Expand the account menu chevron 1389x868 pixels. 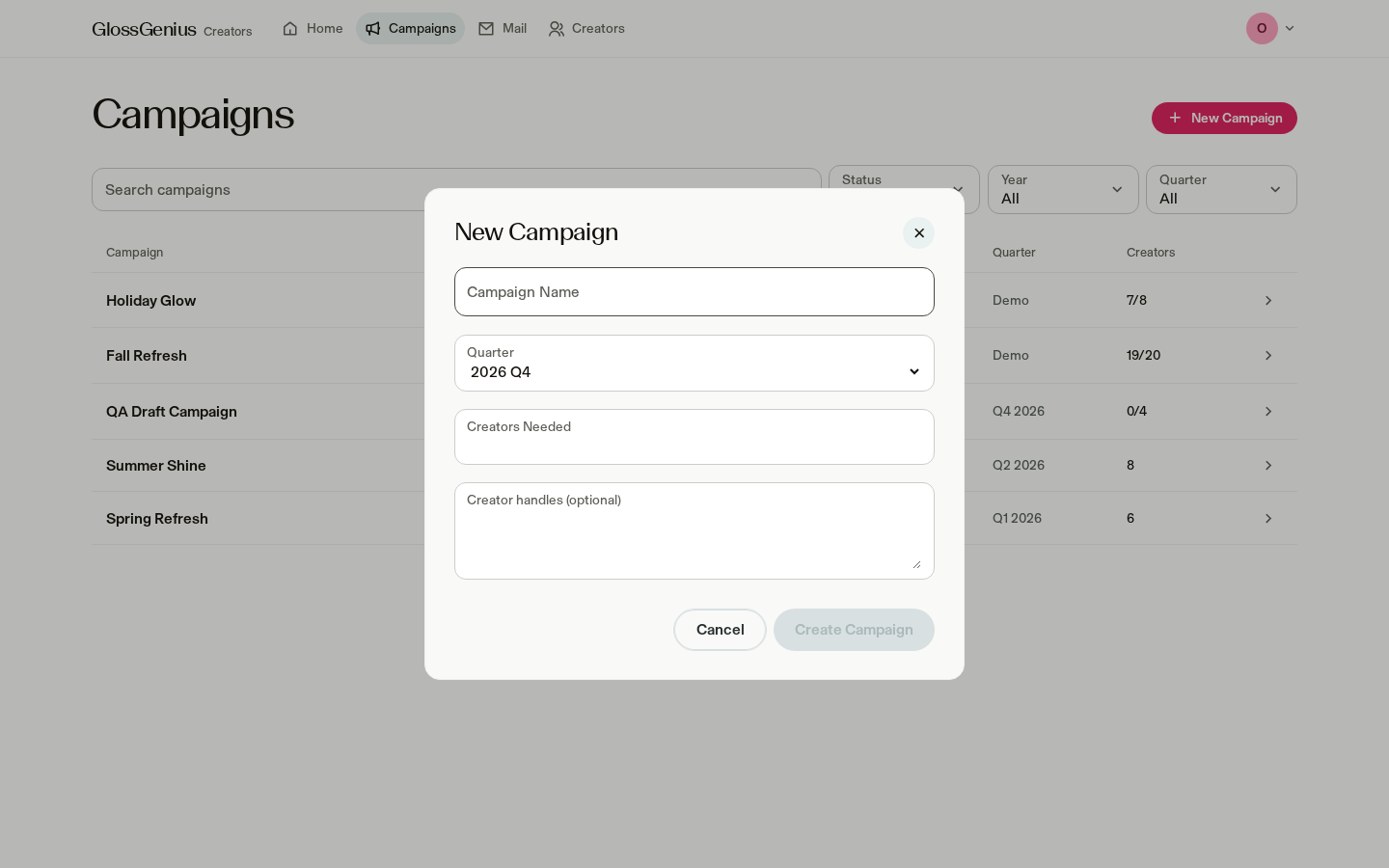(x=1290, y=29)
